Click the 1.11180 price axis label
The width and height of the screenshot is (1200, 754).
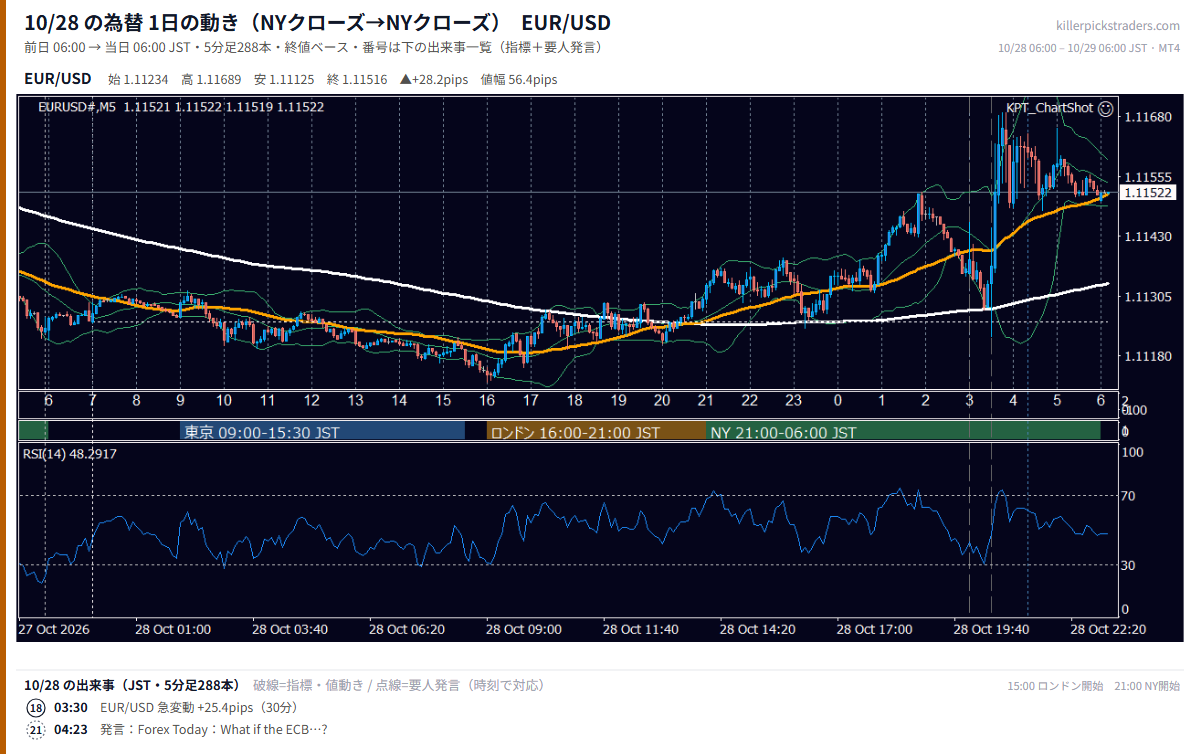[1148, 357]
